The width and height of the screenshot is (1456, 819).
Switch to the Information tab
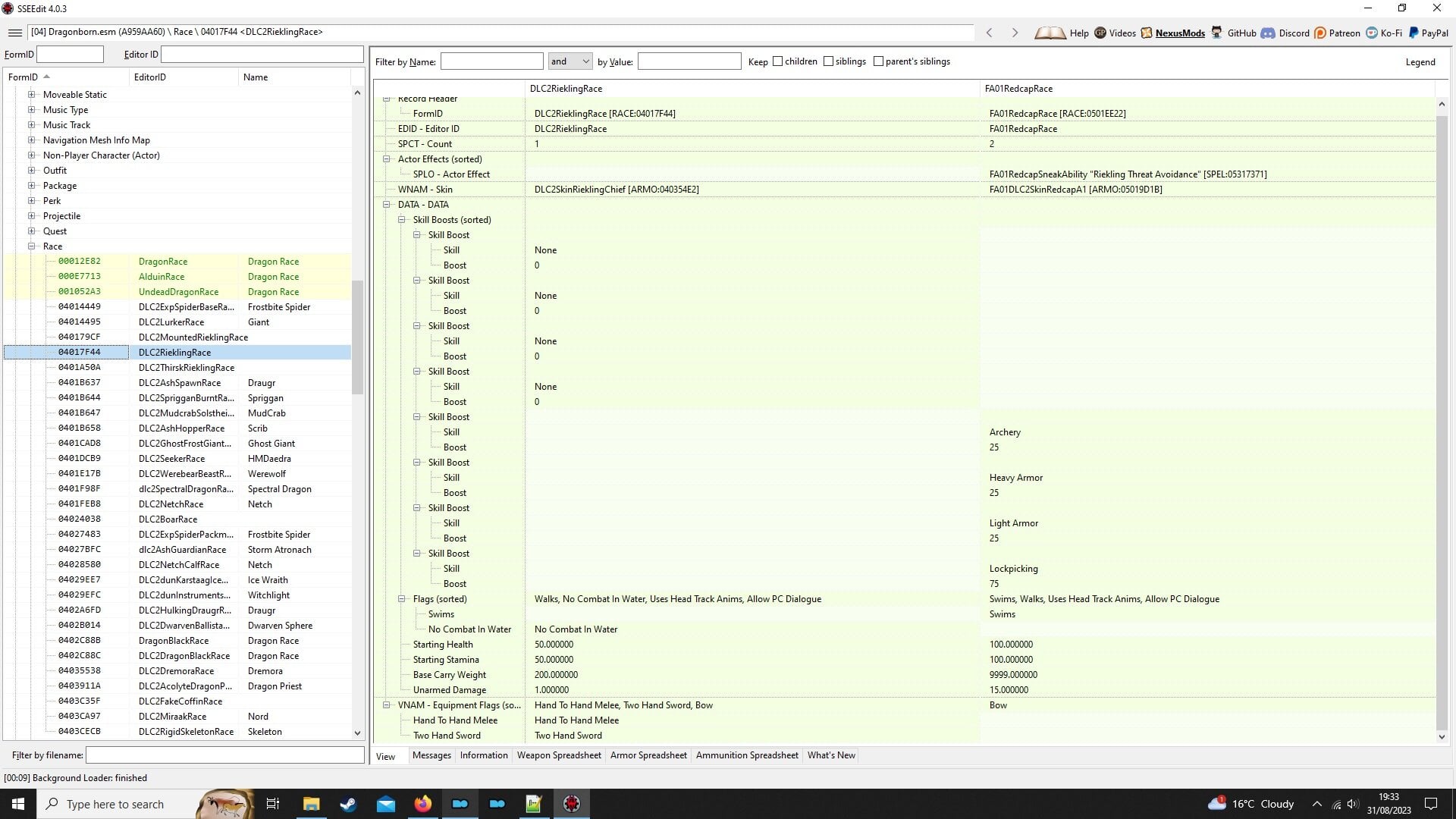click(x=484, y=755)
